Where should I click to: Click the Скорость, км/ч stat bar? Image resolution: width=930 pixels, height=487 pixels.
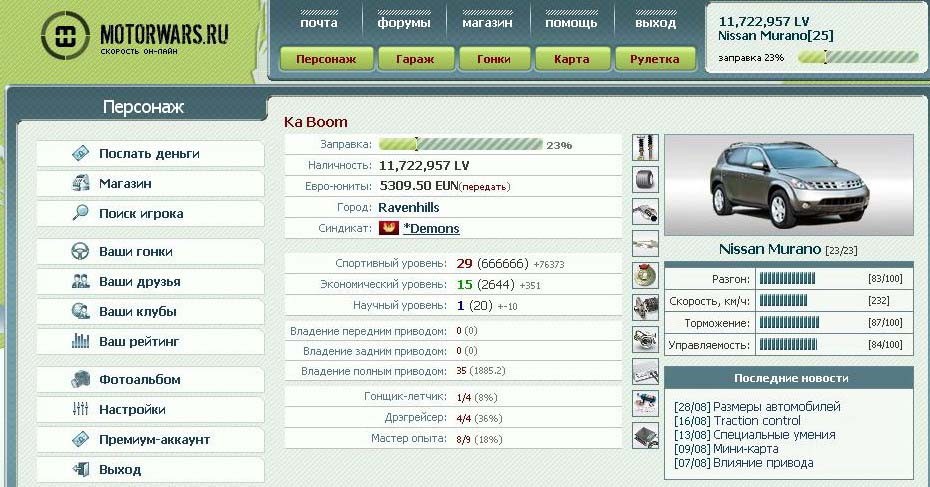[783, 301]
